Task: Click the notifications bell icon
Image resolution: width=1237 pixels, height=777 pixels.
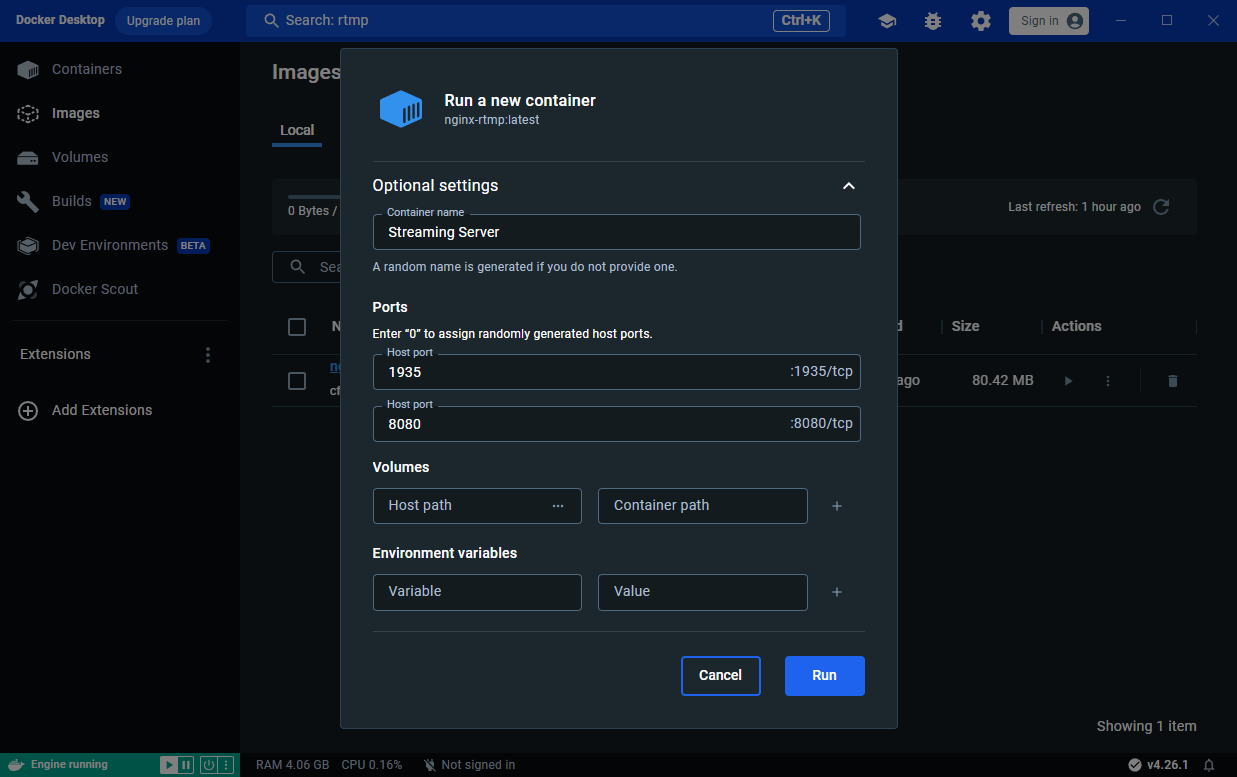Action: [x=1209, y=765]
